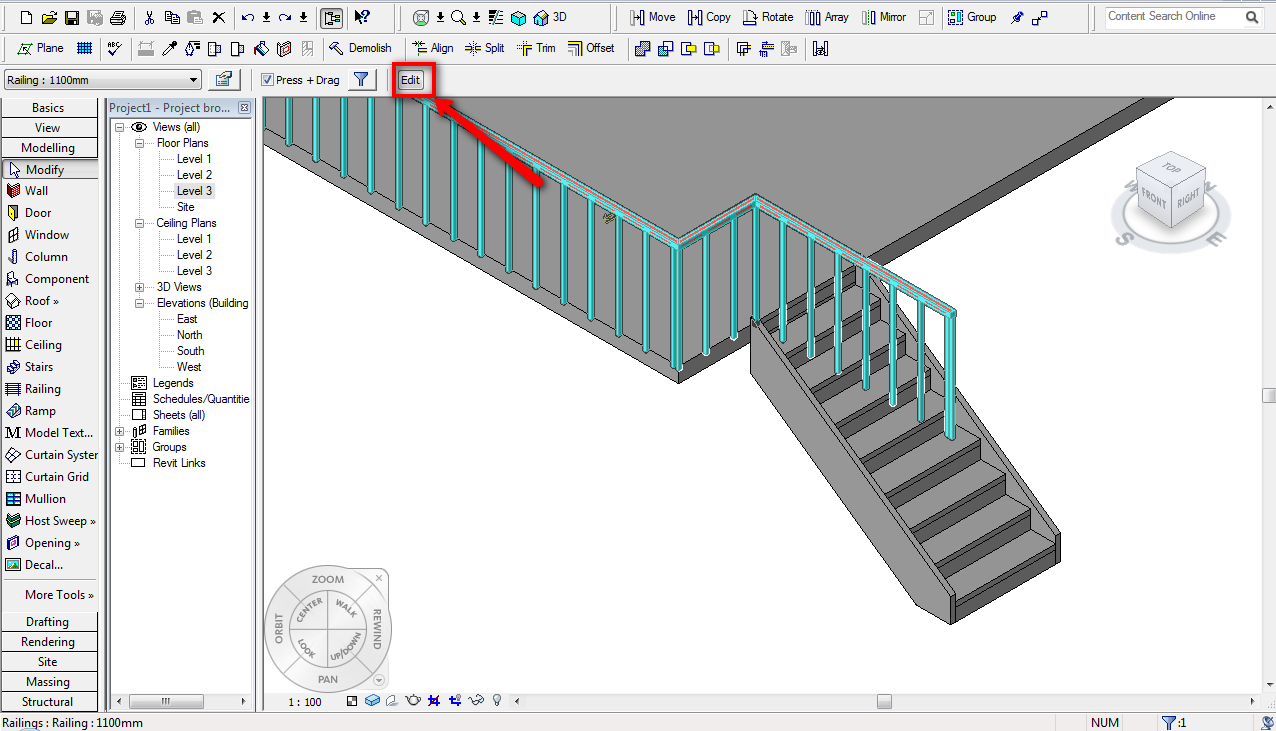The height and width of the screenshot is (731, 1276).
Task: Toggle the Press + Drag checkbox
Action: (x=267, y=80)
